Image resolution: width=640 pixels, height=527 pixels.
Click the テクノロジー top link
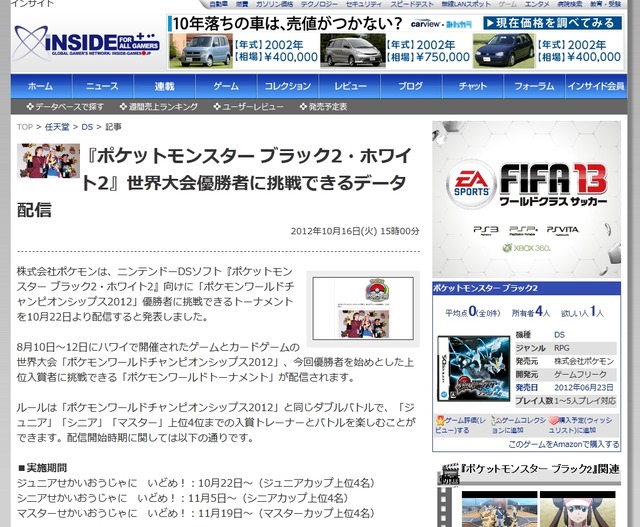click(x=319, y=4)
